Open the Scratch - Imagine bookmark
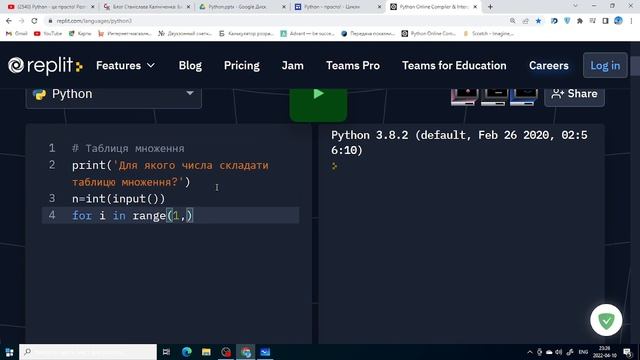Viewport: 640px width, 360px height. coord(488,33)
